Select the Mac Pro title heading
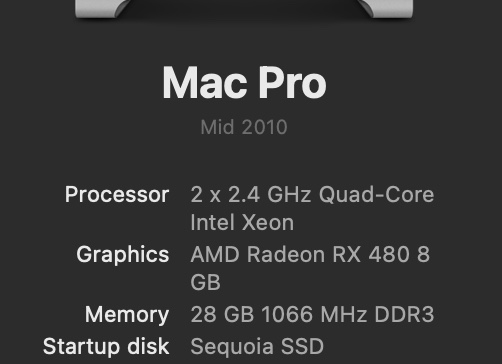The image size is (502, 364). [244, 83]
